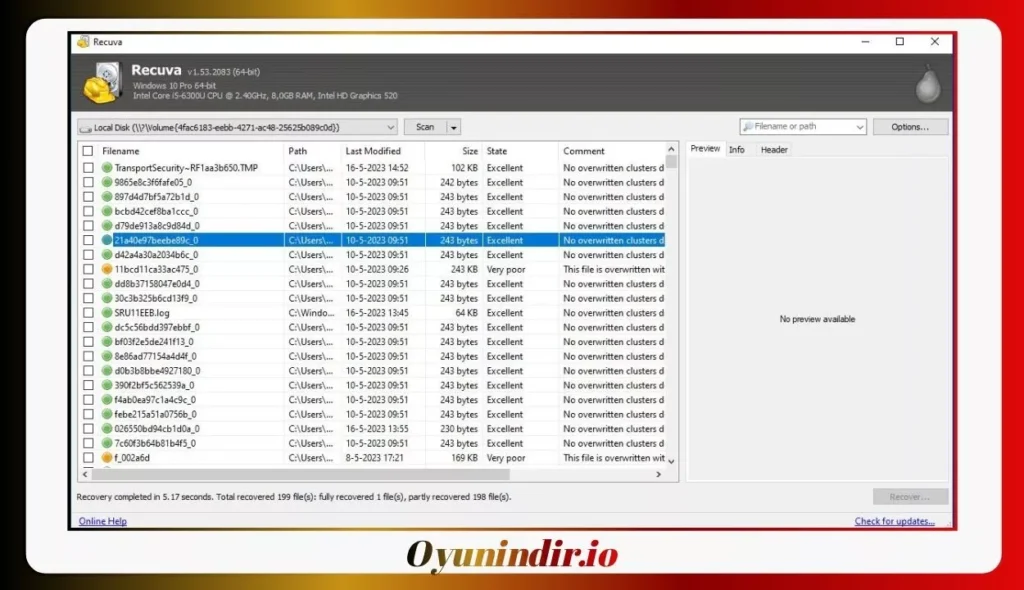Viewport: 1024px width, 590px height.
Task: Check the box for TransportSecurity~RF1aa3b650.TMP
Action: coord(88,168)
